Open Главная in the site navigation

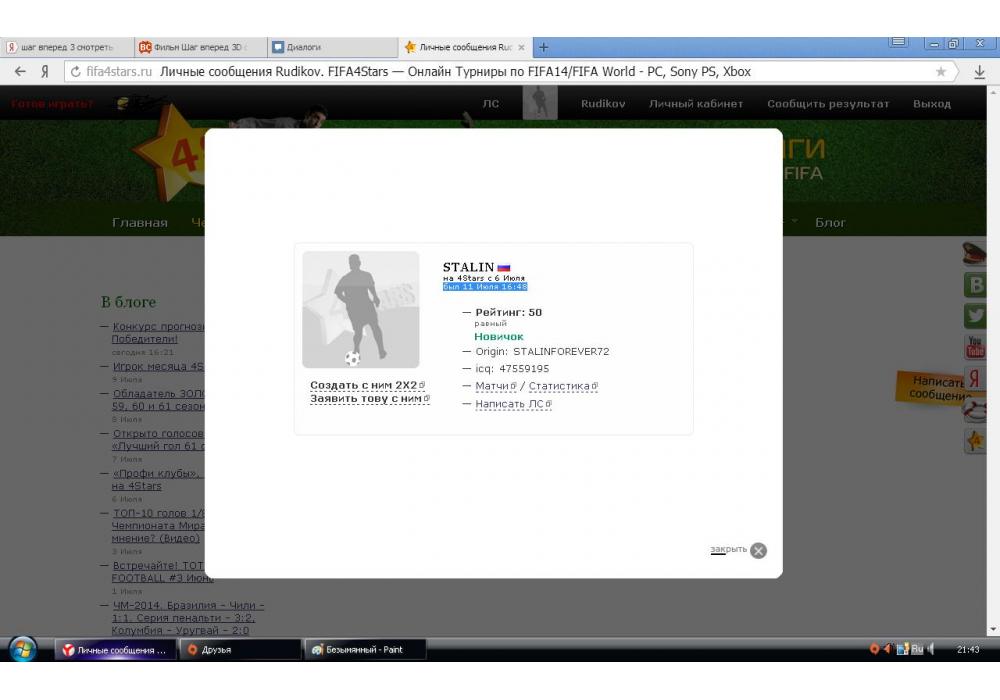tap(140, 222)
